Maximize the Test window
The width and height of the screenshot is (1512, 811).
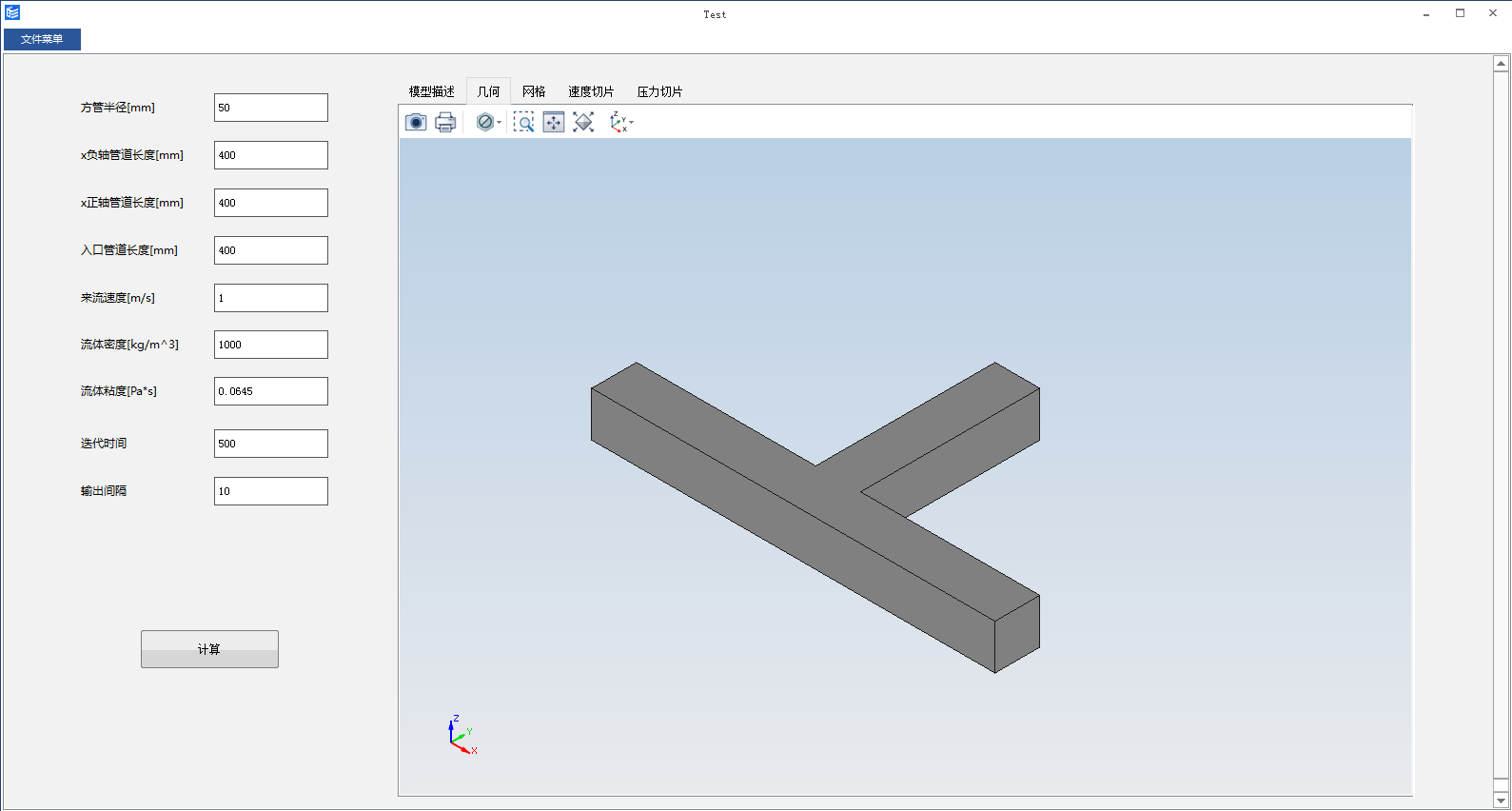pos(1460,13)
